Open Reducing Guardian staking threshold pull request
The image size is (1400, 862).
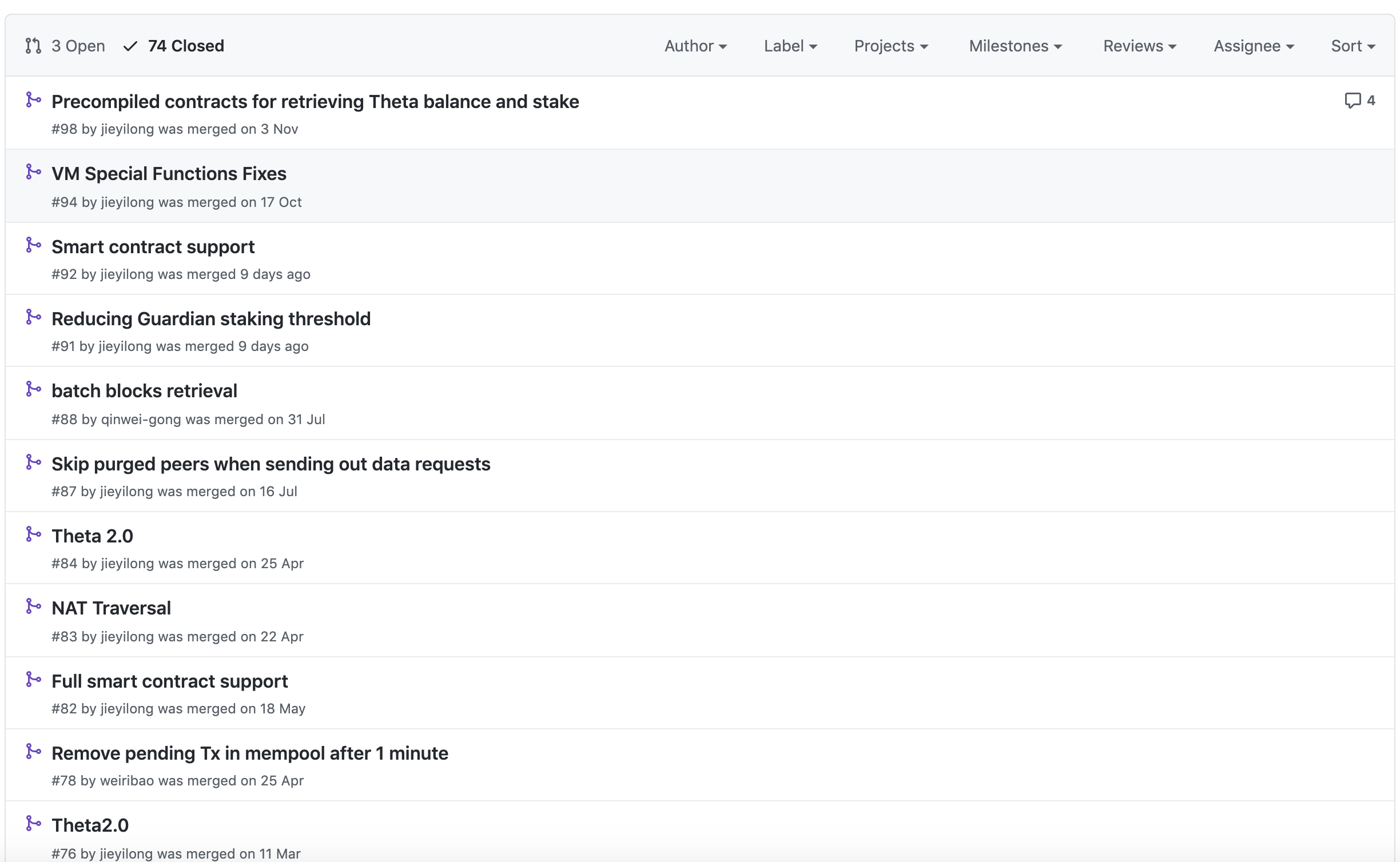[211, 318]
